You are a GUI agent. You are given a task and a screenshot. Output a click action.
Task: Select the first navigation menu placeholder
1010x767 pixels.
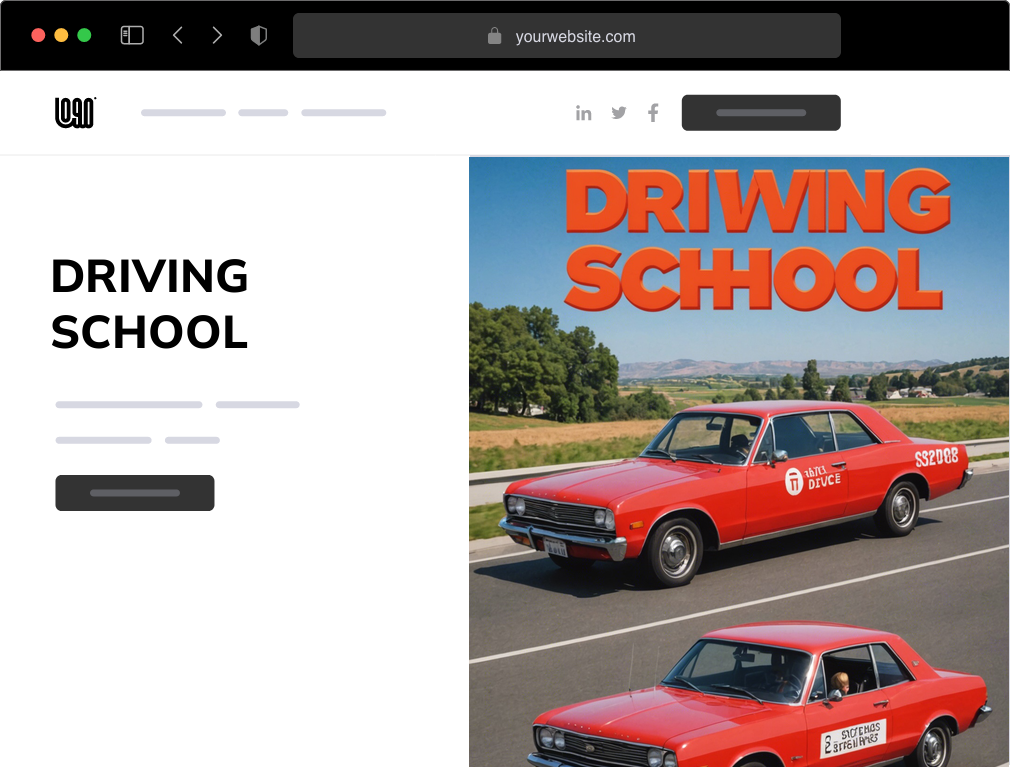183,113
